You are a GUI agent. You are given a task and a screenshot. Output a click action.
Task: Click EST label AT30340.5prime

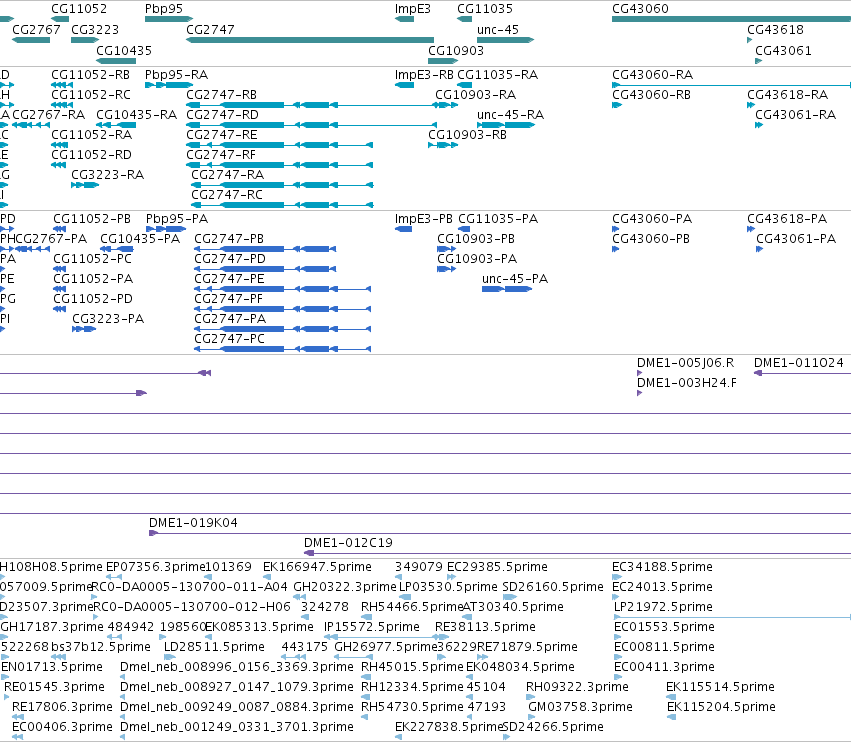[513, 606]
